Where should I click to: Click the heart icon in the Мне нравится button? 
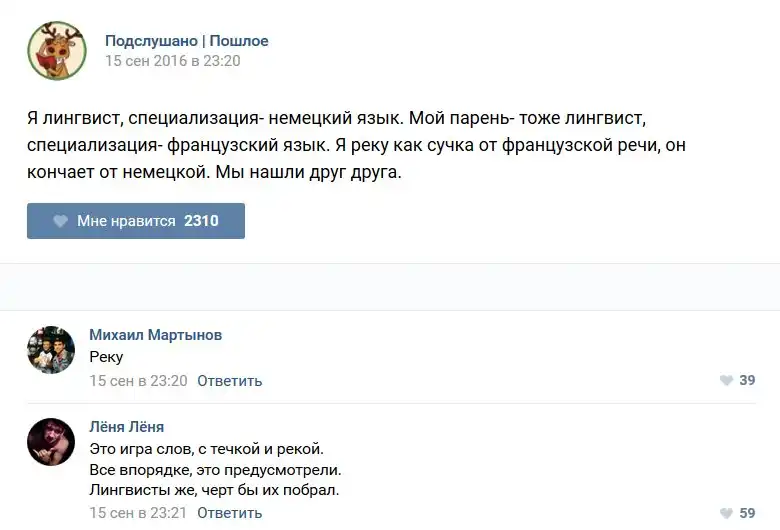[60, 221]
